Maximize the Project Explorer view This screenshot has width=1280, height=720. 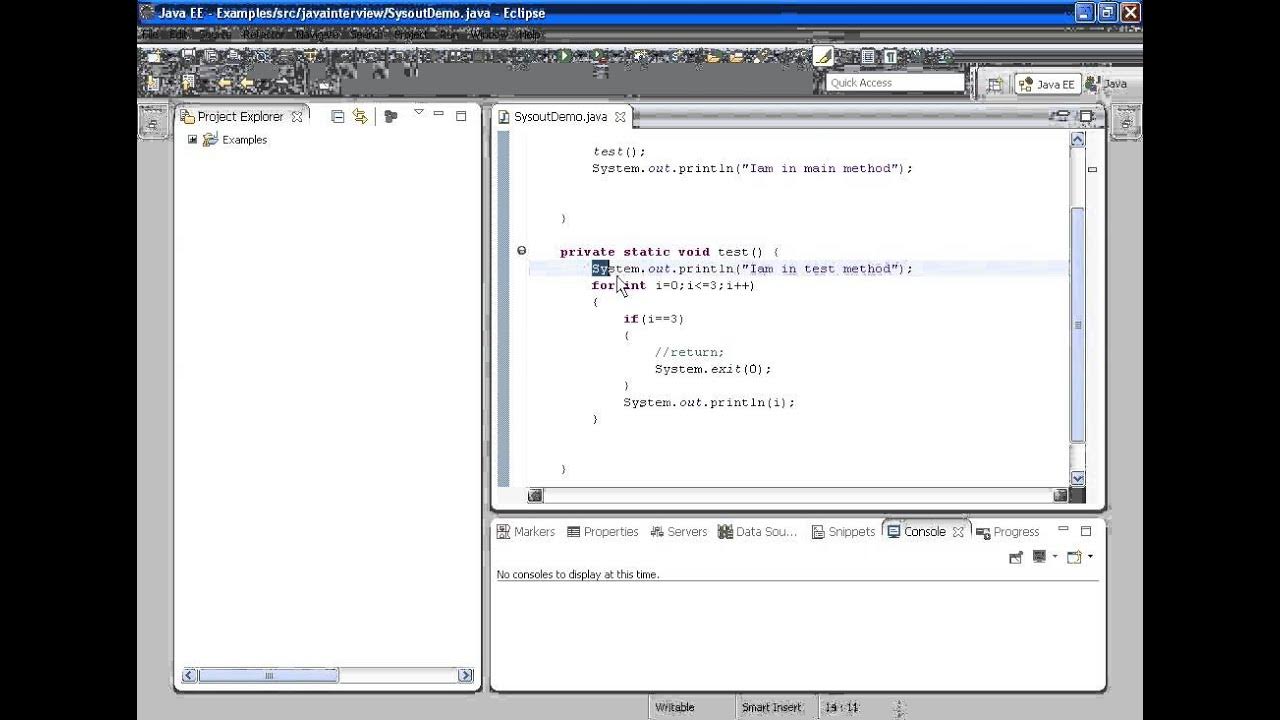(x=461, y=116)
